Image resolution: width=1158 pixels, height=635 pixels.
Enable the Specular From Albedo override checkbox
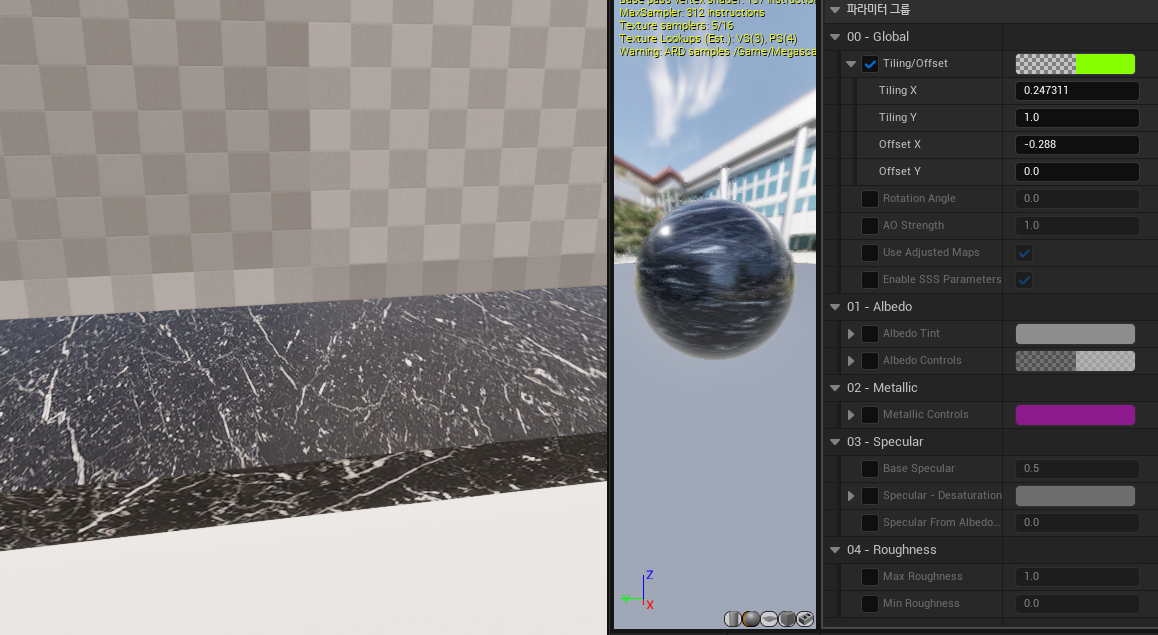pos(870,523)
